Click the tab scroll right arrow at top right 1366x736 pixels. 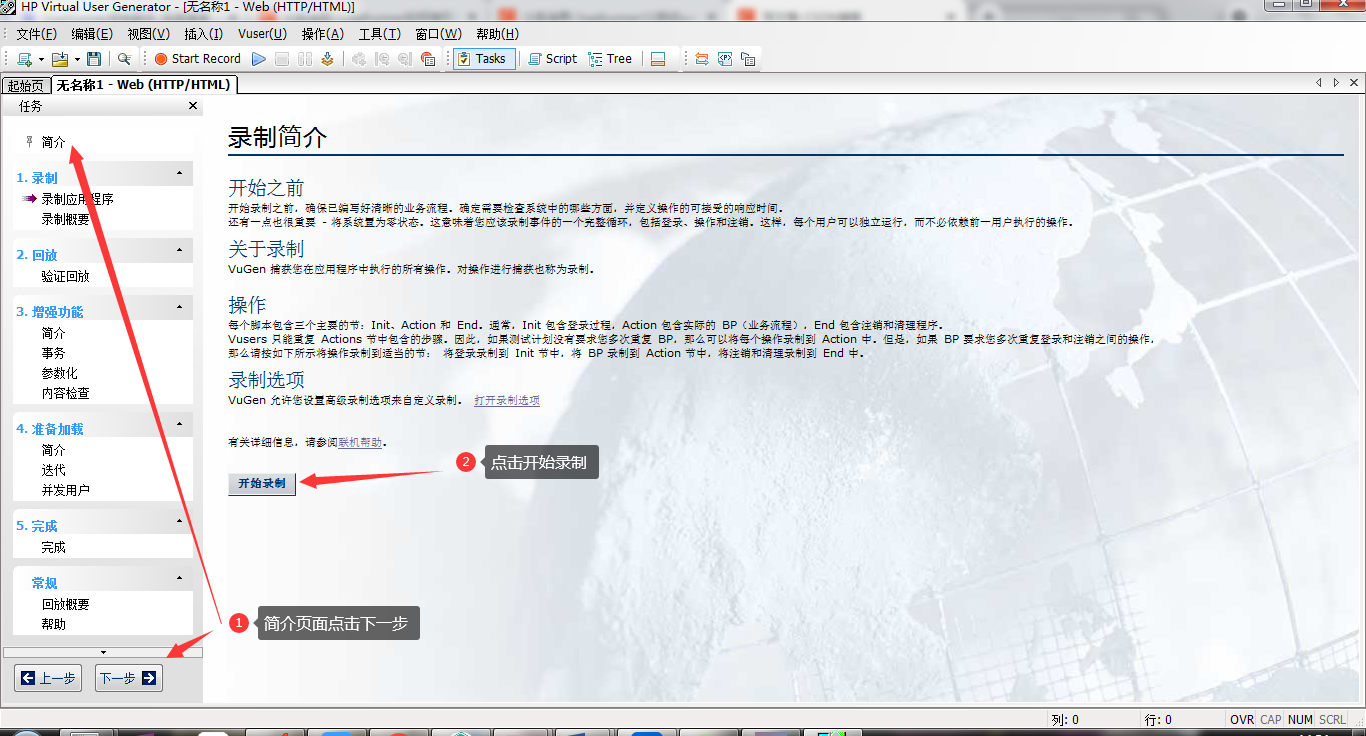(1337, 83)
